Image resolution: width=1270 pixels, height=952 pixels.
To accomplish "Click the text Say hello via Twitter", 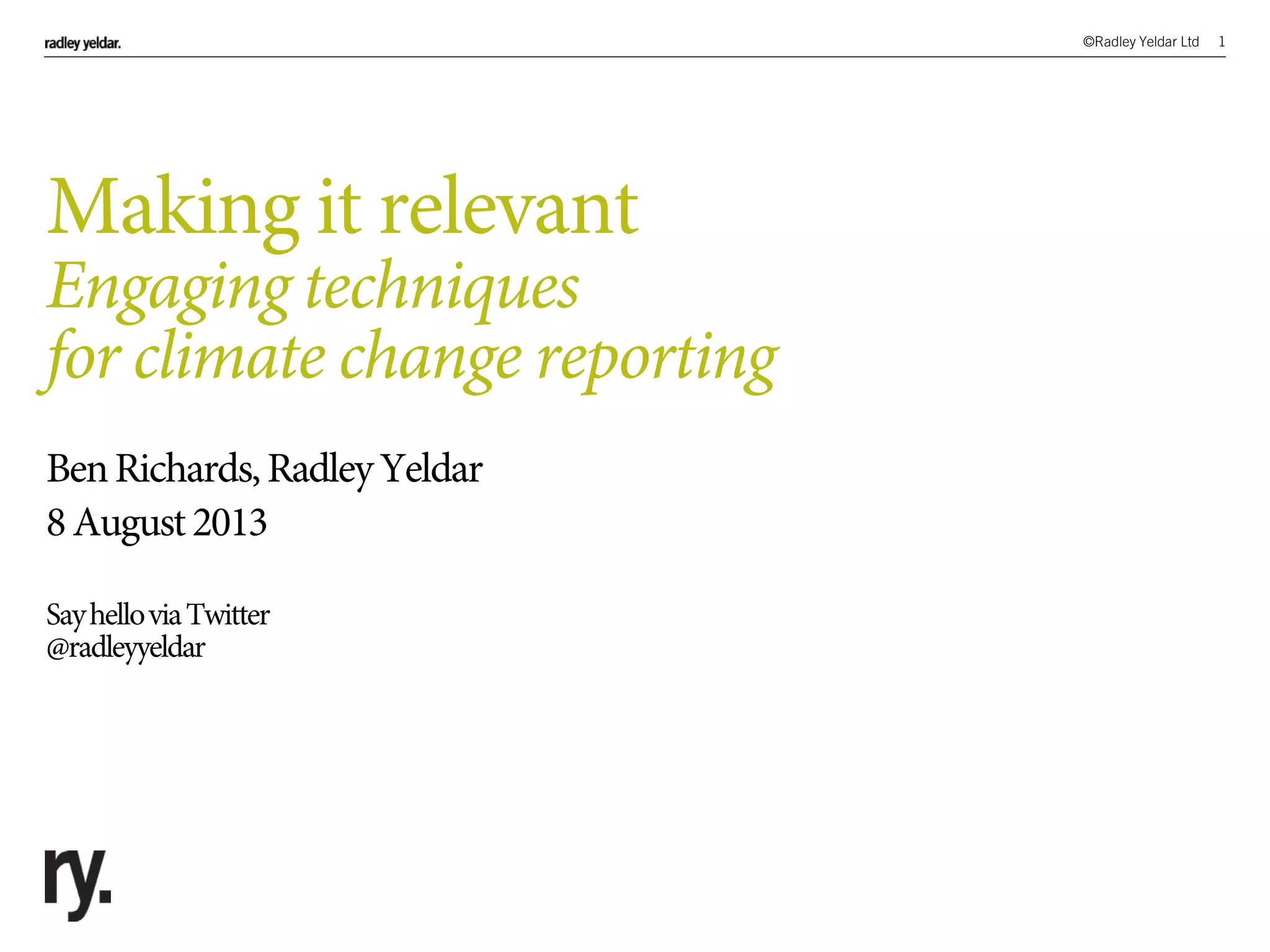I will pyautogui.click(x=158, y=615).
